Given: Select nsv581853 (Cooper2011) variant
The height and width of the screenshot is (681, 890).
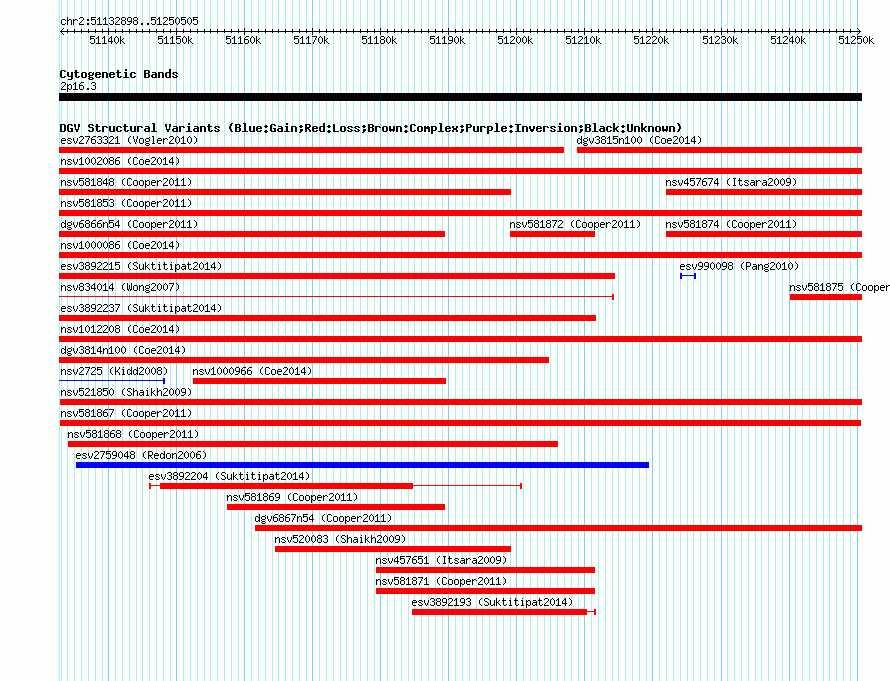Looking at the screenshot, I should coord(126,203).
